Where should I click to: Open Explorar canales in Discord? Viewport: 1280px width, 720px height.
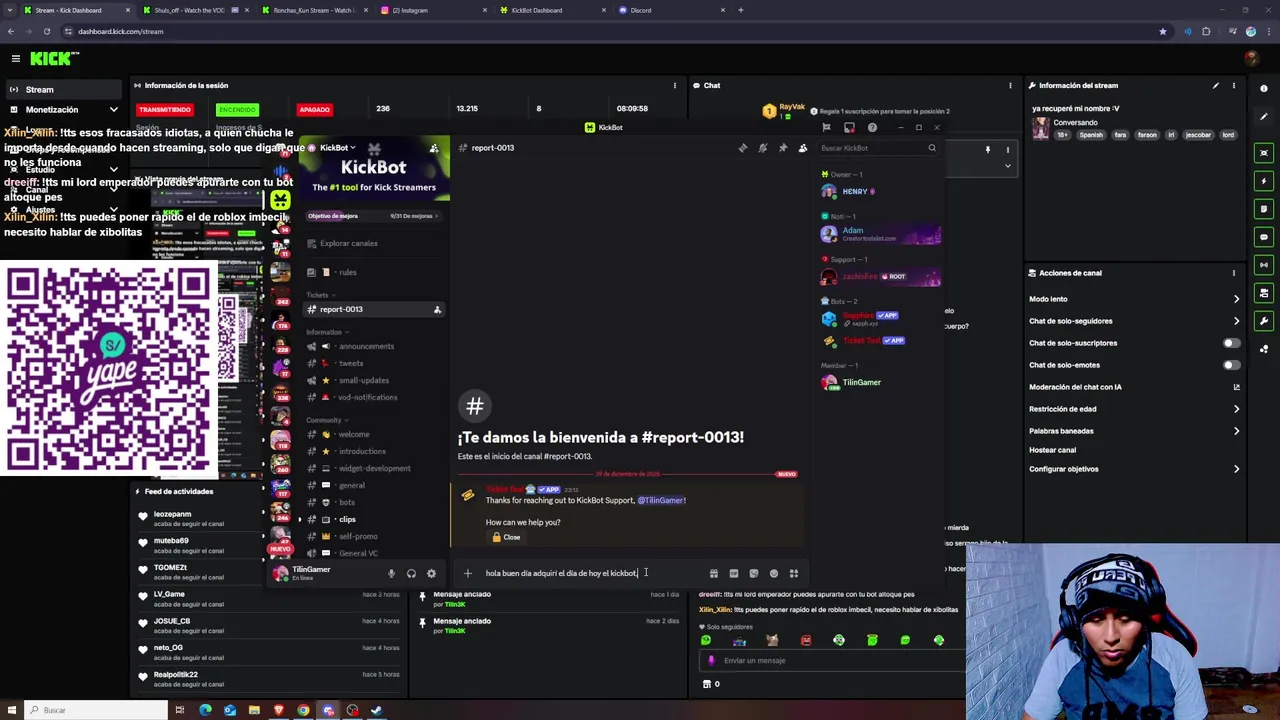click(348, 243)
